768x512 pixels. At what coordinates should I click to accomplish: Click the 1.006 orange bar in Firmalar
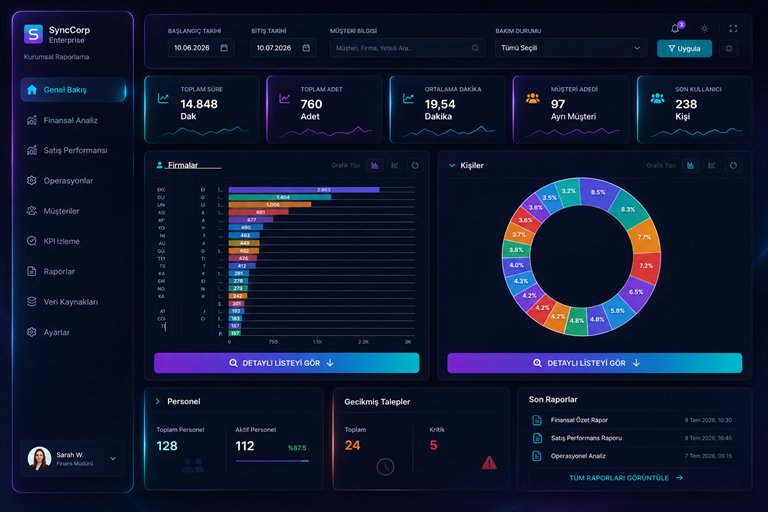pyautogui.click(x=270, y=205)
